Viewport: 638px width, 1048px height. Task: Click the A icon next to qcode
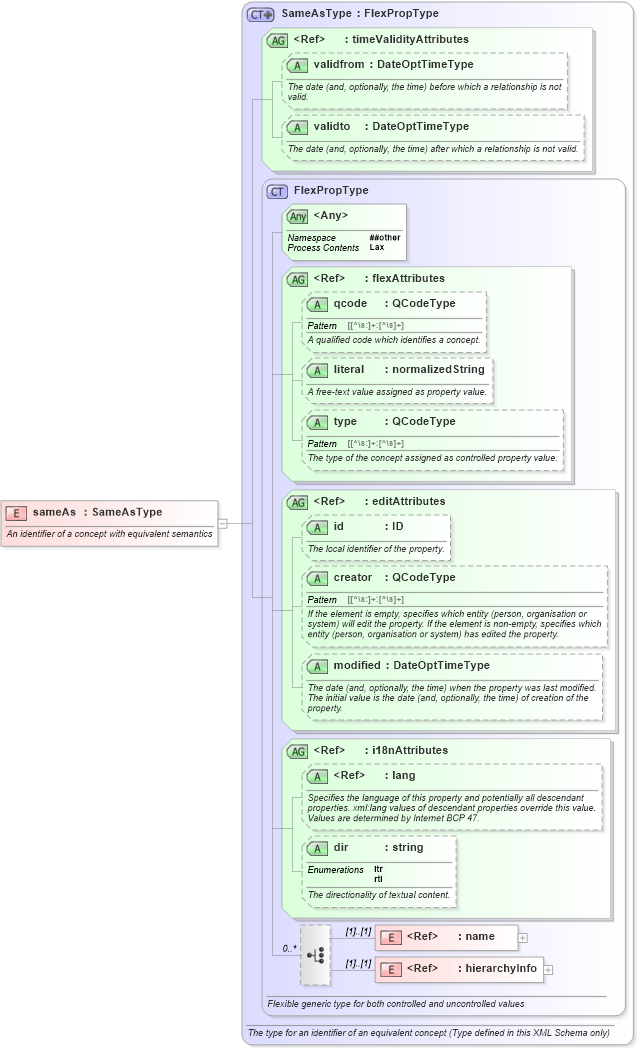tap(317, 305)
